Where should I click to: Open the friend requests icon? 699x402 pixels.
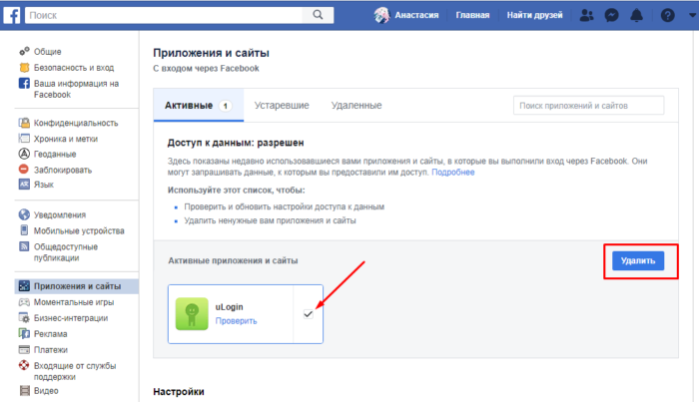586,15
